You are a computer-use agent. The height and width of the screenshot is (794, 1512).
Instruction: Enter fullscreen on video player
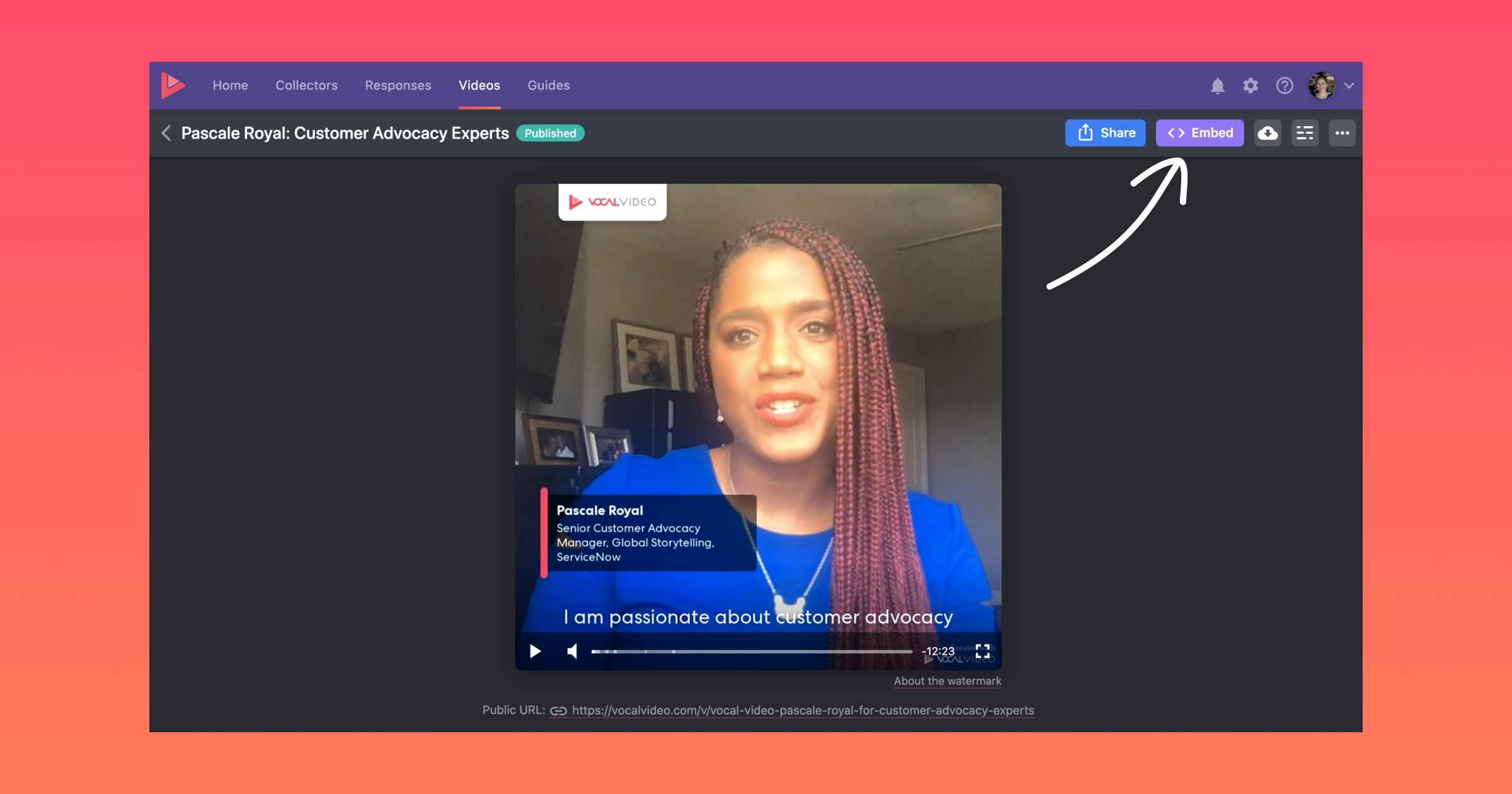[983, 651]
